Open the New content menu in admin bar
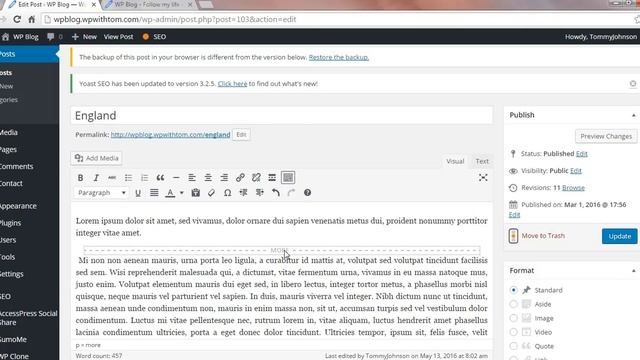The width and height of the screenshot is (640, 360). click(84, 37)
